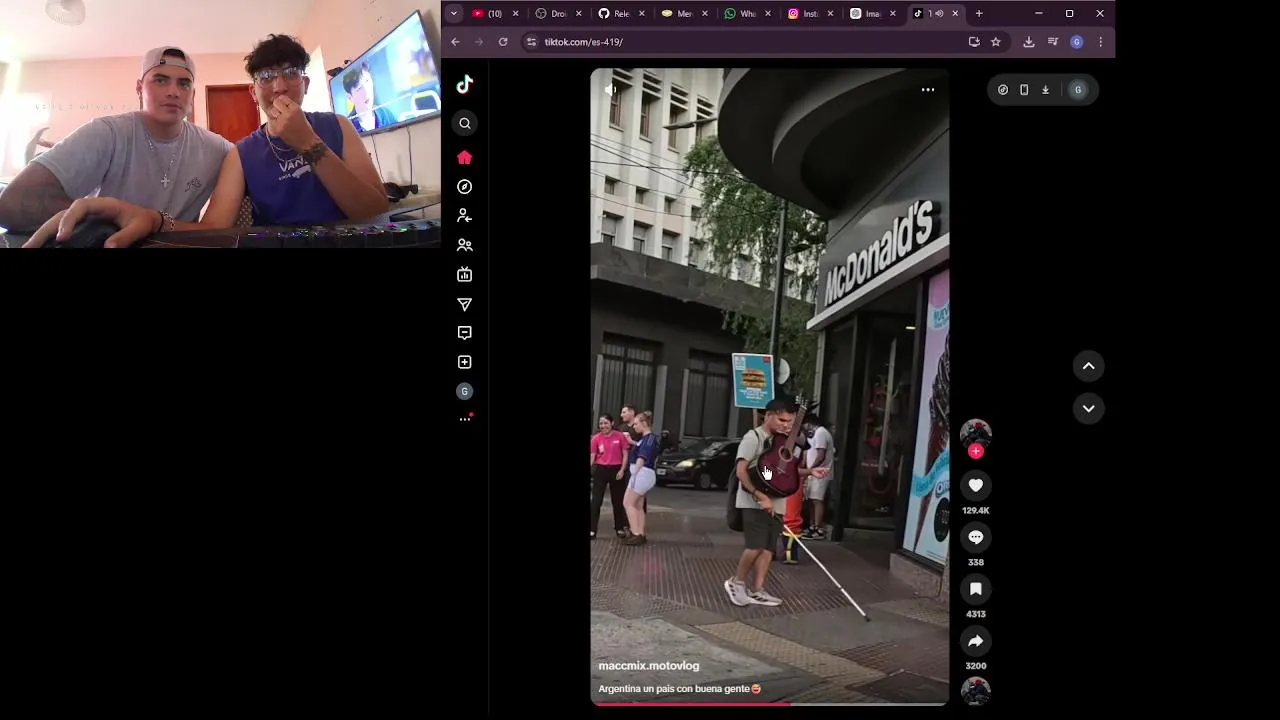The image size is (1280, 720).
Task: Click the Upload plus icon in sidebar
Action: 464,362
